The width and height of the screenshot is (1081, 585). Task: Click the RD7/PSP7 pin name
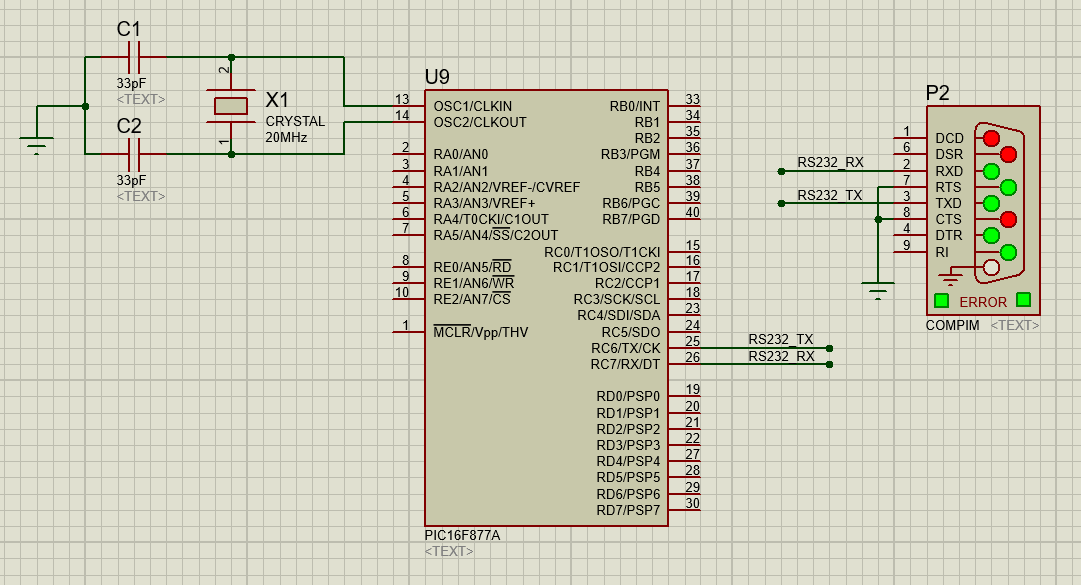pyautogui.click(x=628, y=510)
